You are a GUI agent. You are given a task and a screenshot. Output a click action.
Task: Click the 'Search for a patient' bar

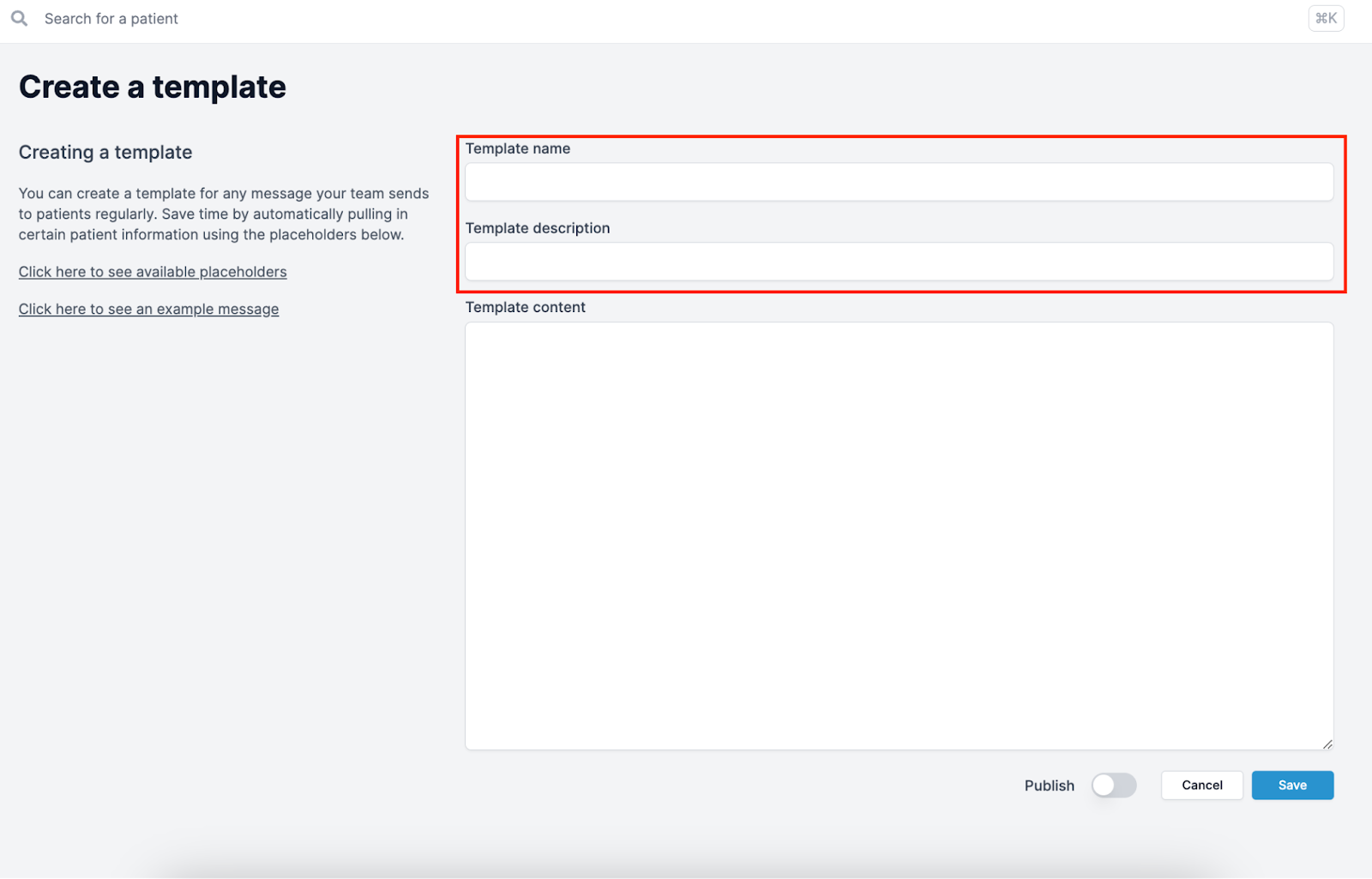coord(111,19)
